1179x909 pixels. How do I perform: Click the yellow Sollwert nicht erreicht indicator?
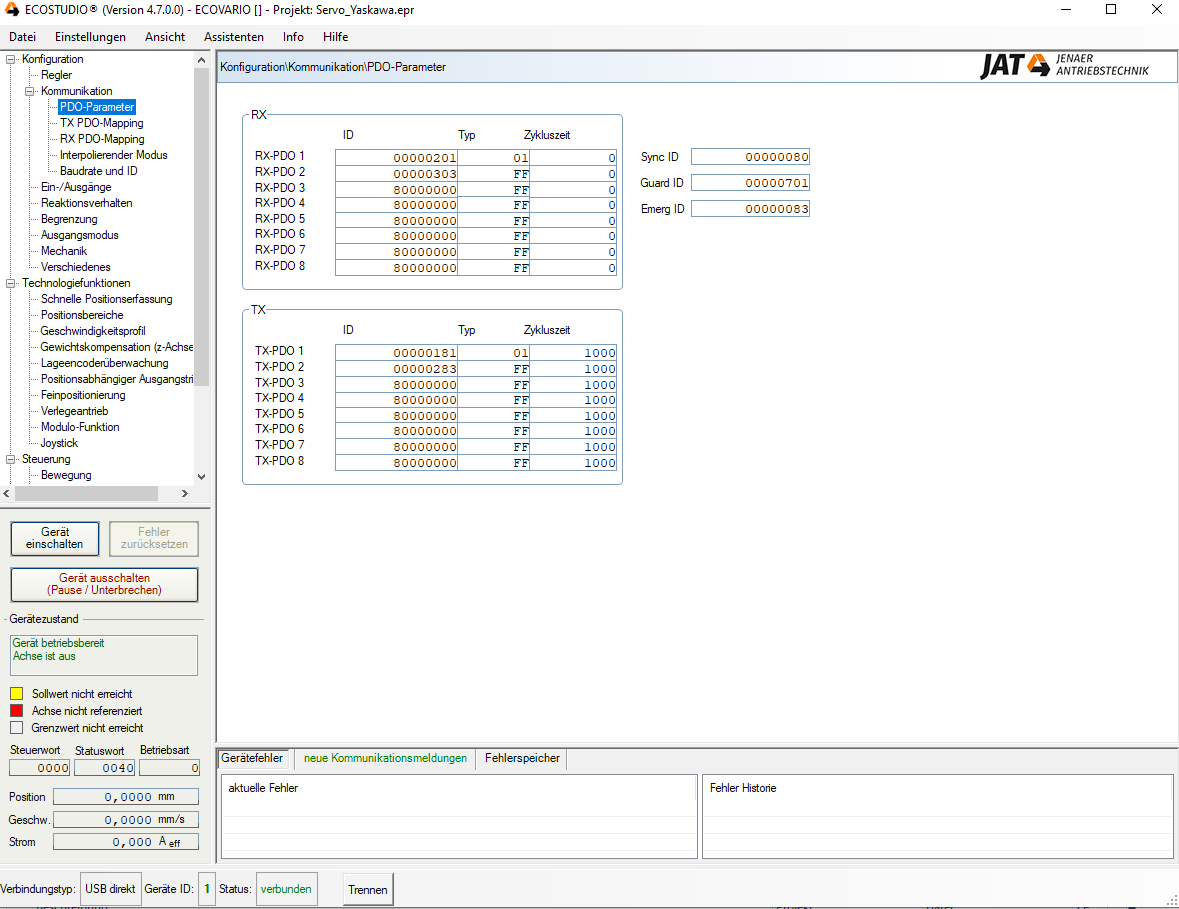tap(17, 694)
